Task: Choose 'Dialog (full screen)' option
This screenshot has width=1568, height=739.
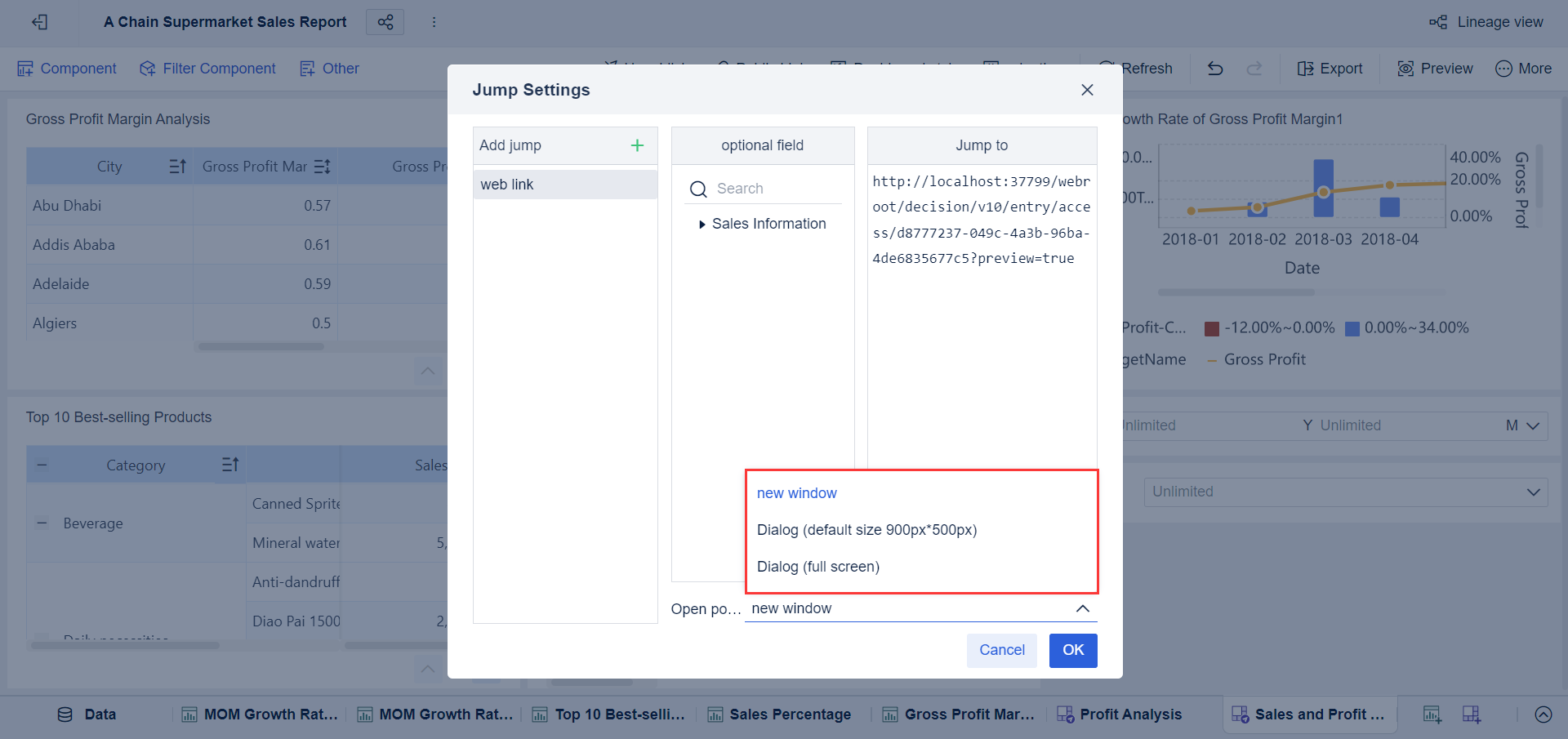Action: (x=817, y=566)
